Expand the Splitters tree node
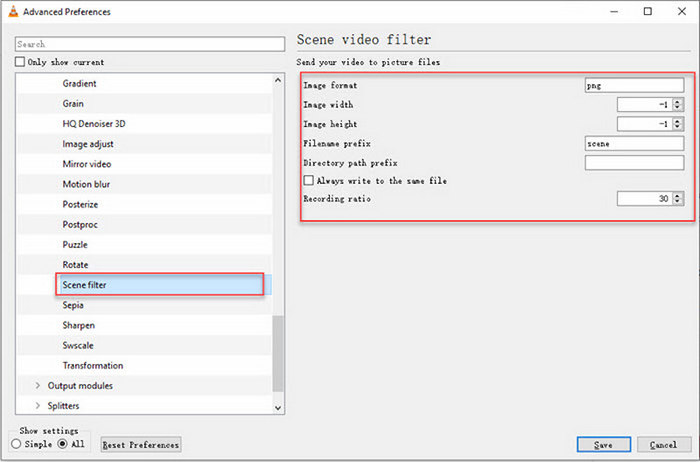The image size is (700, 462). (x=38, y=406)
